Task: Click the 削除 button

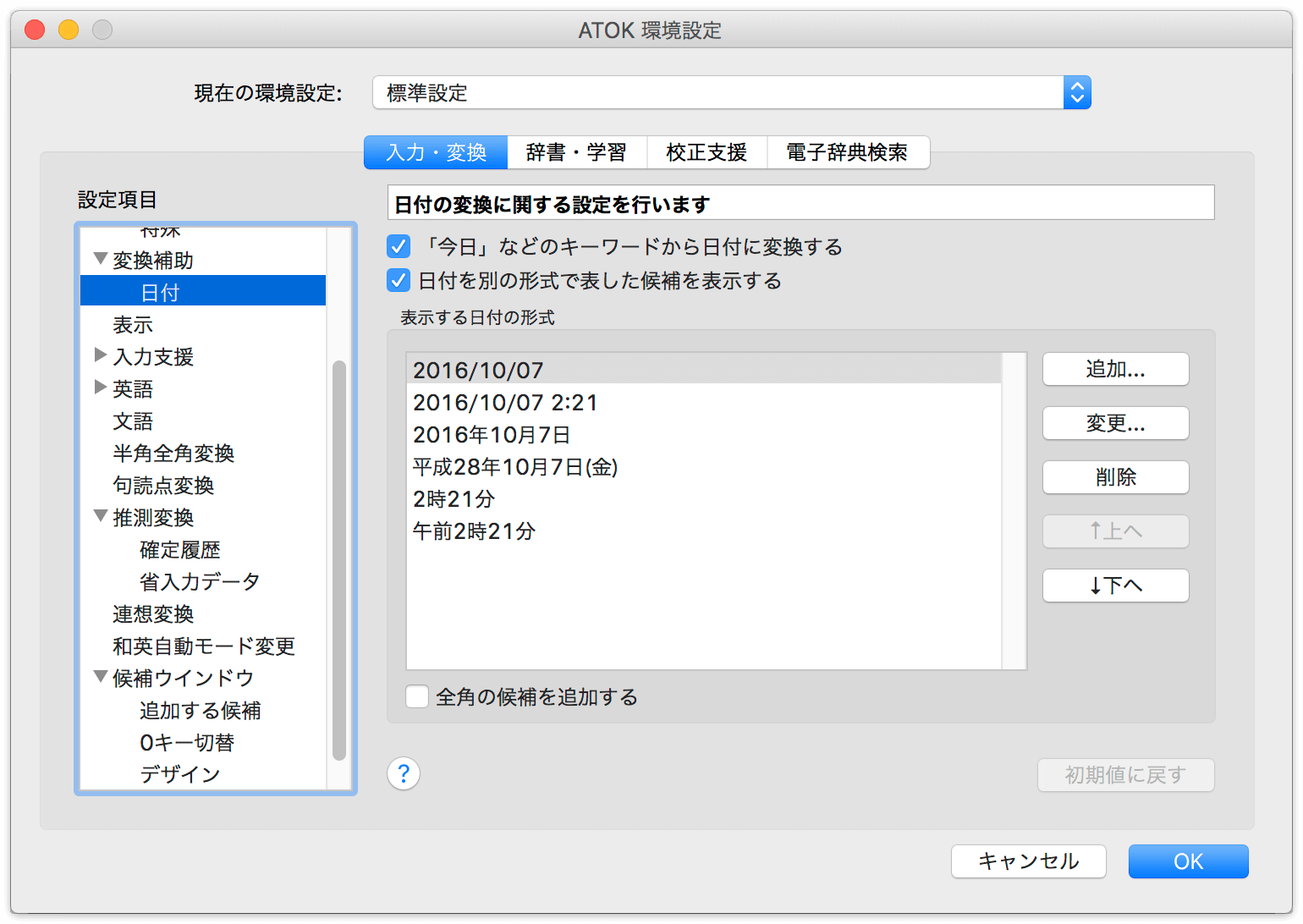Action: coord(1115,477)
